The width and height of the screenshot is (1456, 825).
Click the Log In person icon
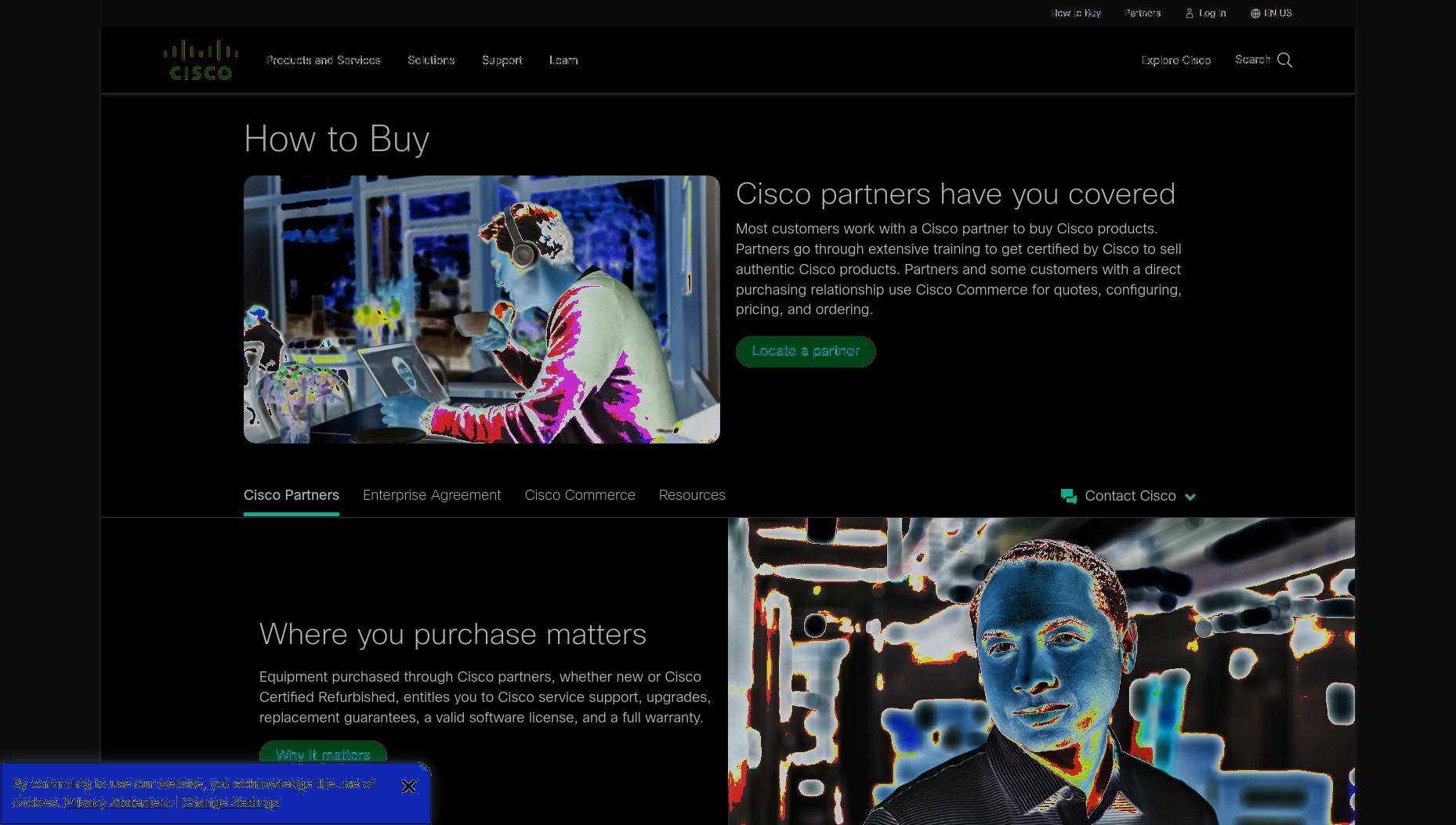click(x=1189, y=13)
